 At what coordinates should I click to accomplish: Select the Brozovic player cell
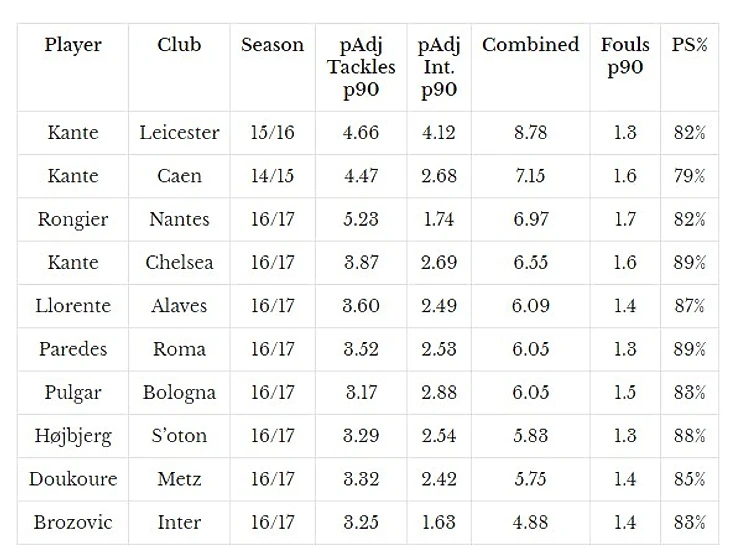(73, 522)
